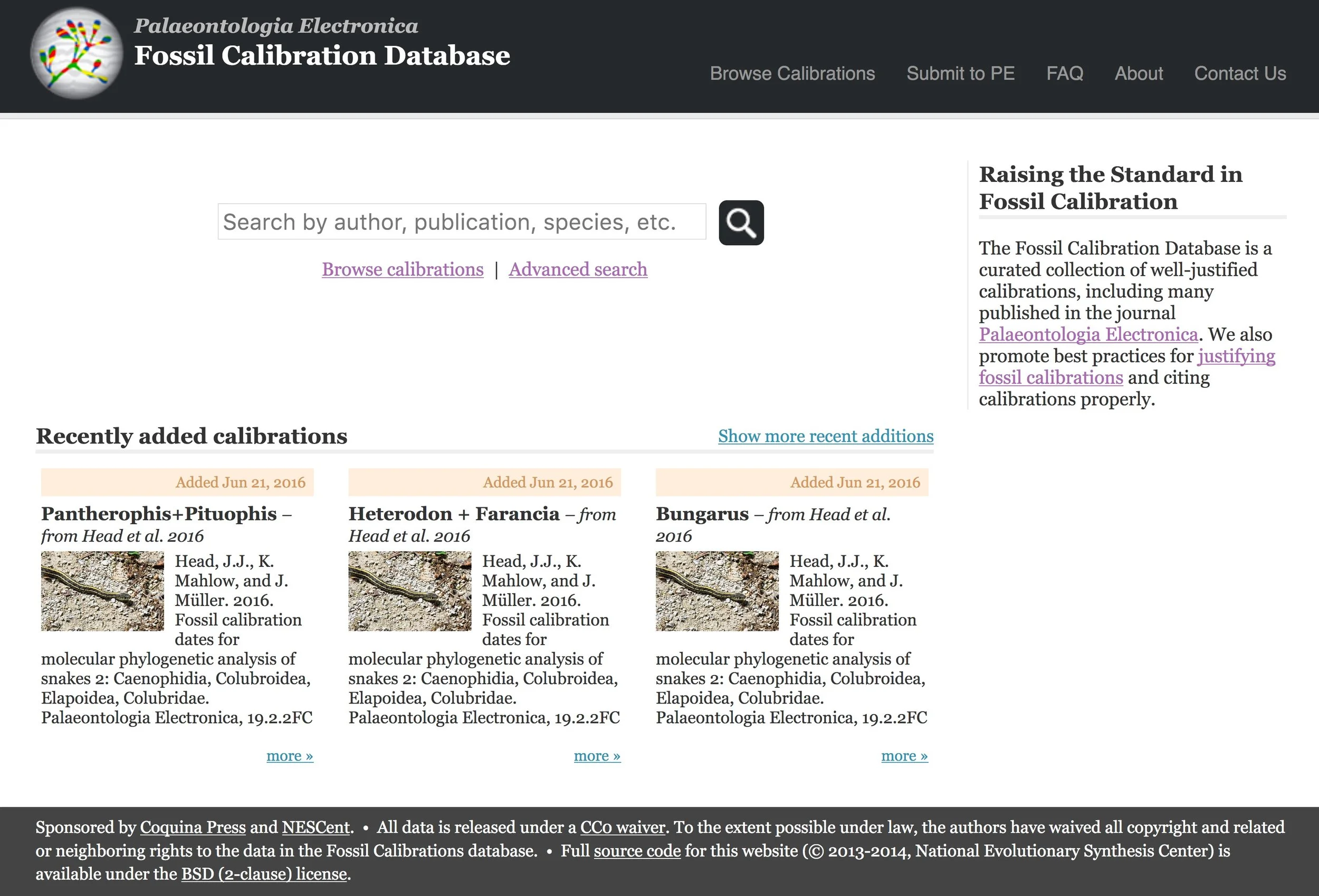This screenshot has width=1319, height=896.
Task: Open Contact Us in navigation bar
Action: [x=1239, y=73]
